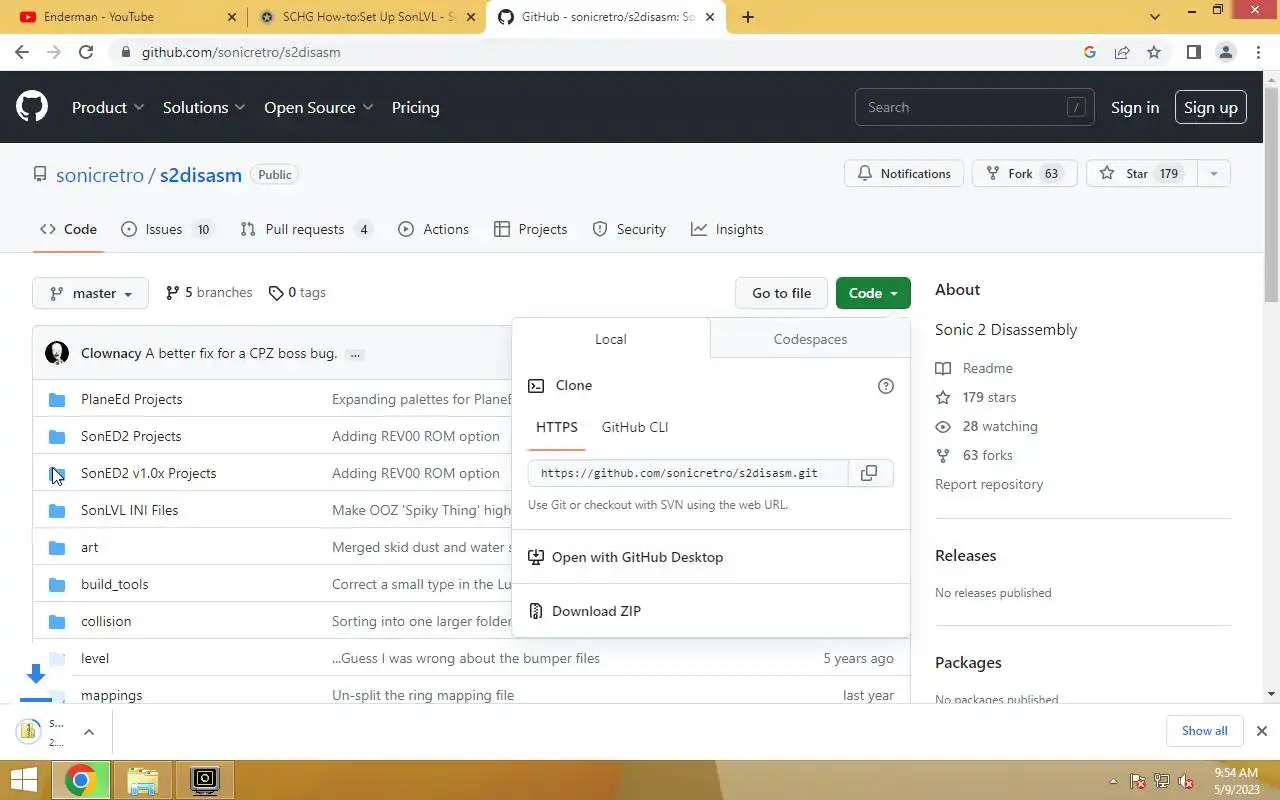Click the Sign up button
Image resolution: width=1280 pixels, height=800 pixels.
pos(1210,107)
